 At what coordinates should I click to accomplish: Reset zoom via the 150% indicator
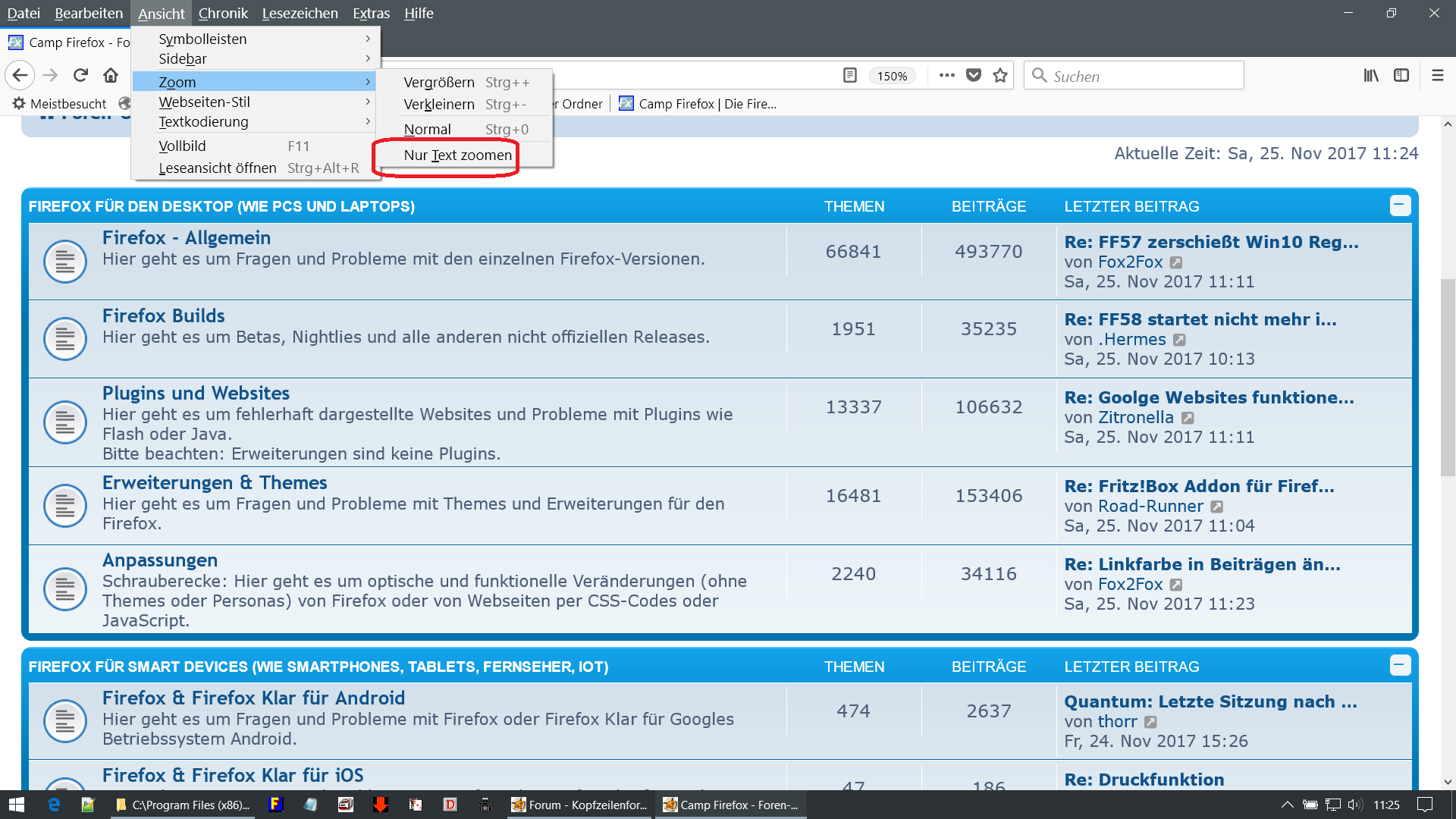pos(892,76)
